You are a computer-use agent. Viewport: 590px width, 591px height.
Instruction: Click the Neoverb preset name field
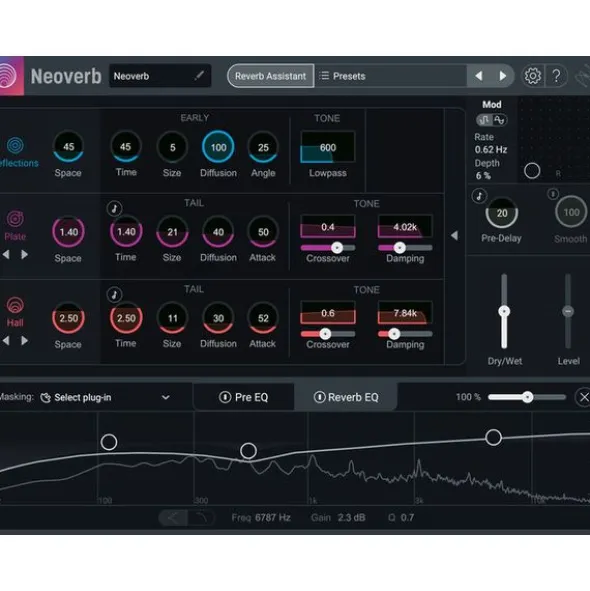[160, 76]
